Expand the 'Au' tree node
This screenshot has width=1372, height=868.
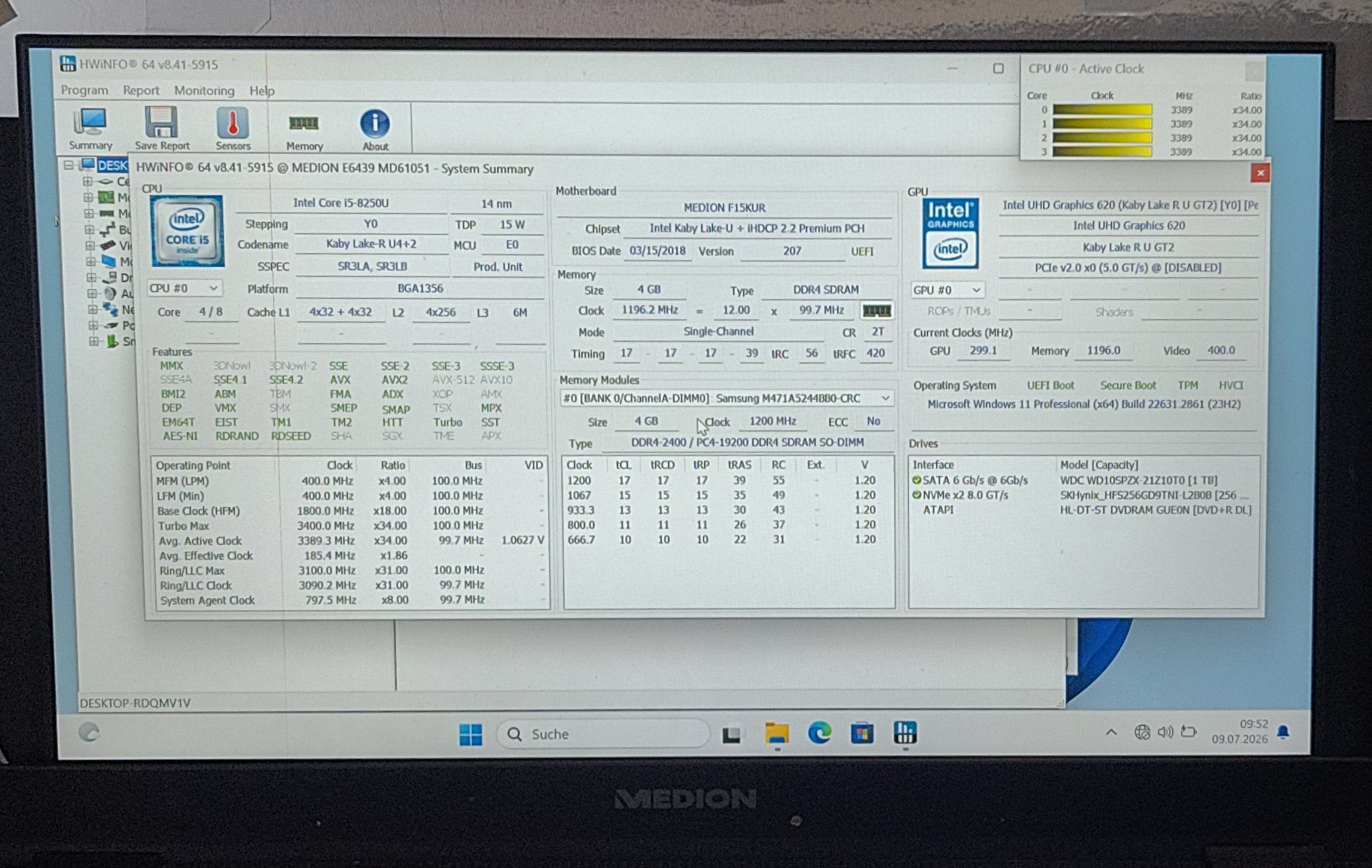point(92,293)
